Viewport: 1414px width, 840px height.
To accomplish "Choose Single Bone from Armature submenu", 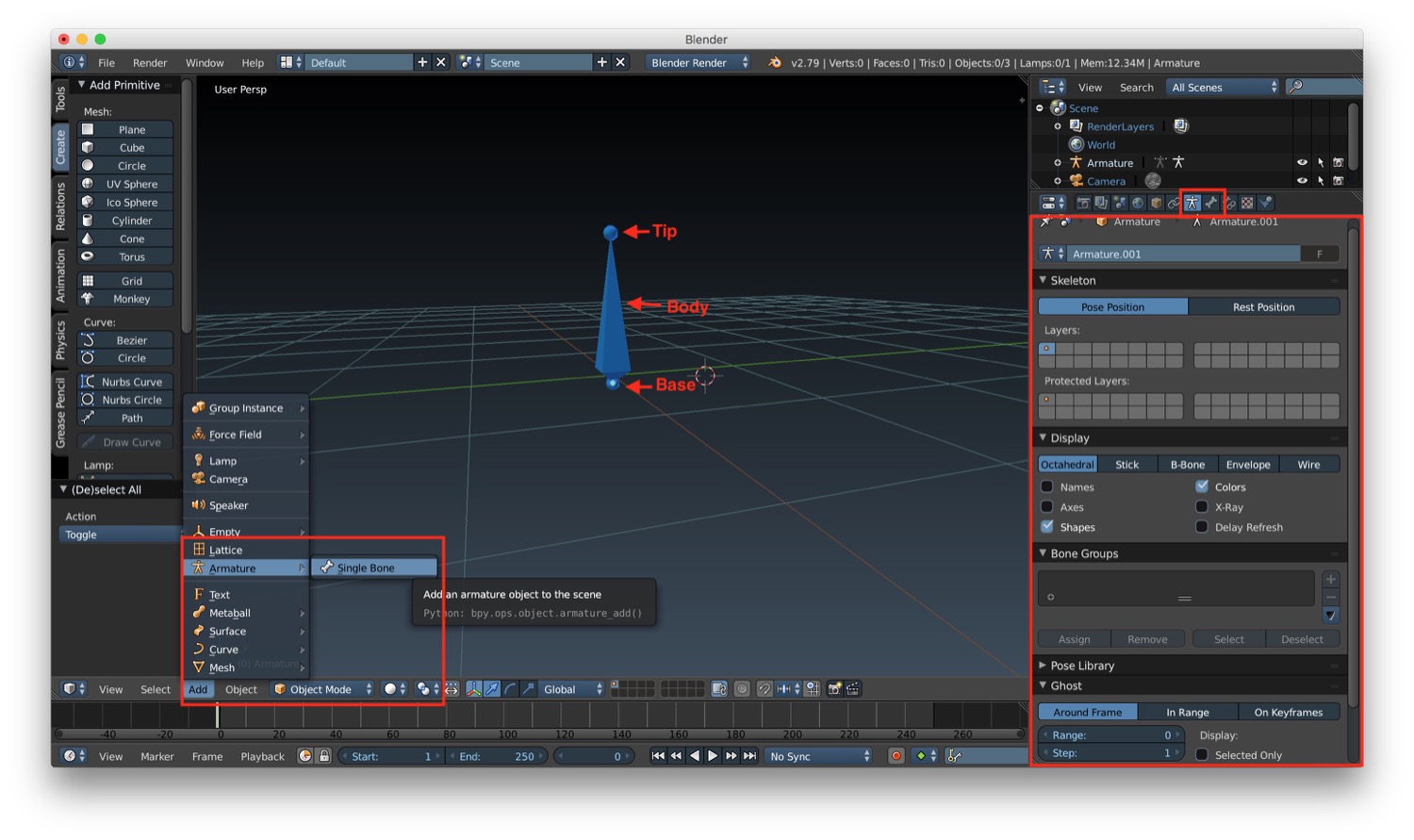I will click(374, 568).
